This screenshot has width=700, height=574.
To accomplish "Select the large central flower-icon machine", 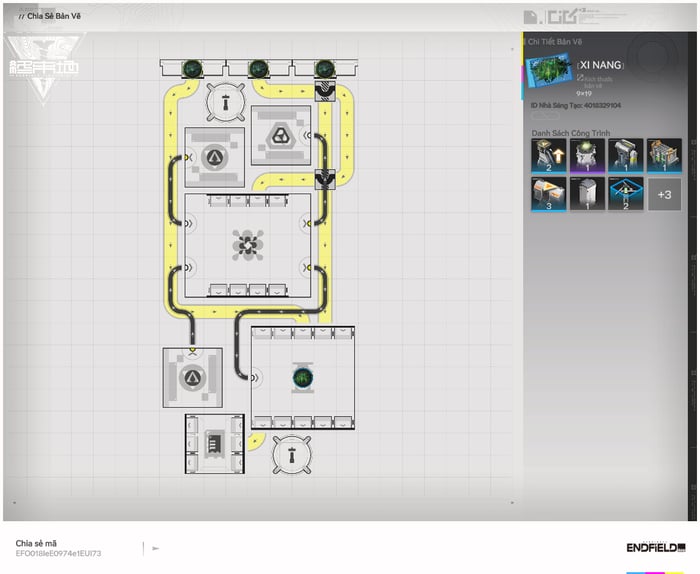I will (x=247, y=244).
